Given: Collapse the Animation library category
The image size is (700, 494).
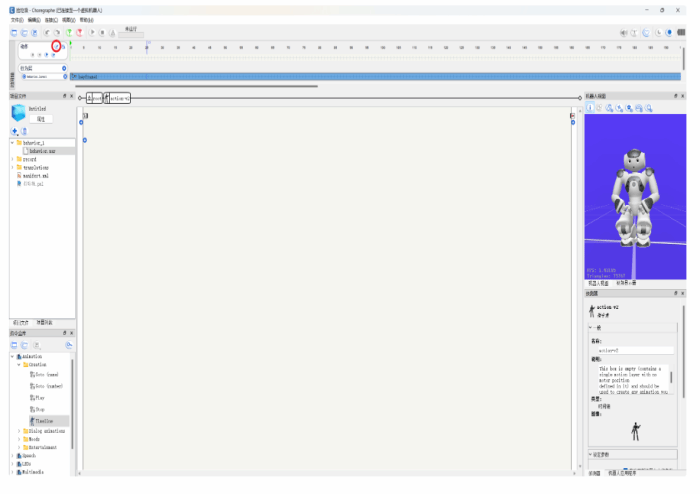Looking at the screenshot, I should pyautogui.click(x=13, y=356).
